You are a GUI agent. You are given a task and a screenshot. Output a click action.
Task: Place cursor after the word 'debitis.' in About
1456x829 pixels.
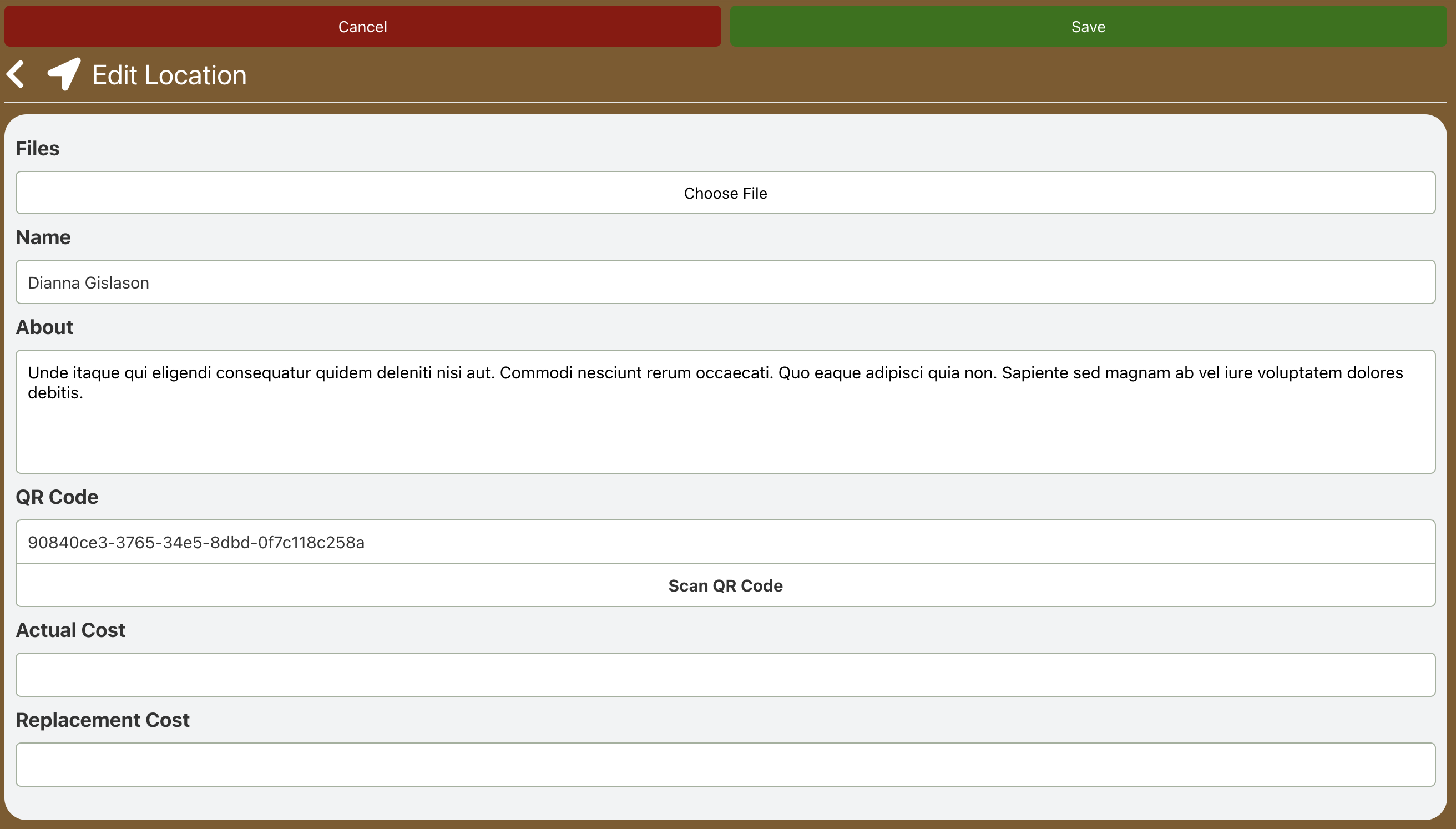[84, 393]
